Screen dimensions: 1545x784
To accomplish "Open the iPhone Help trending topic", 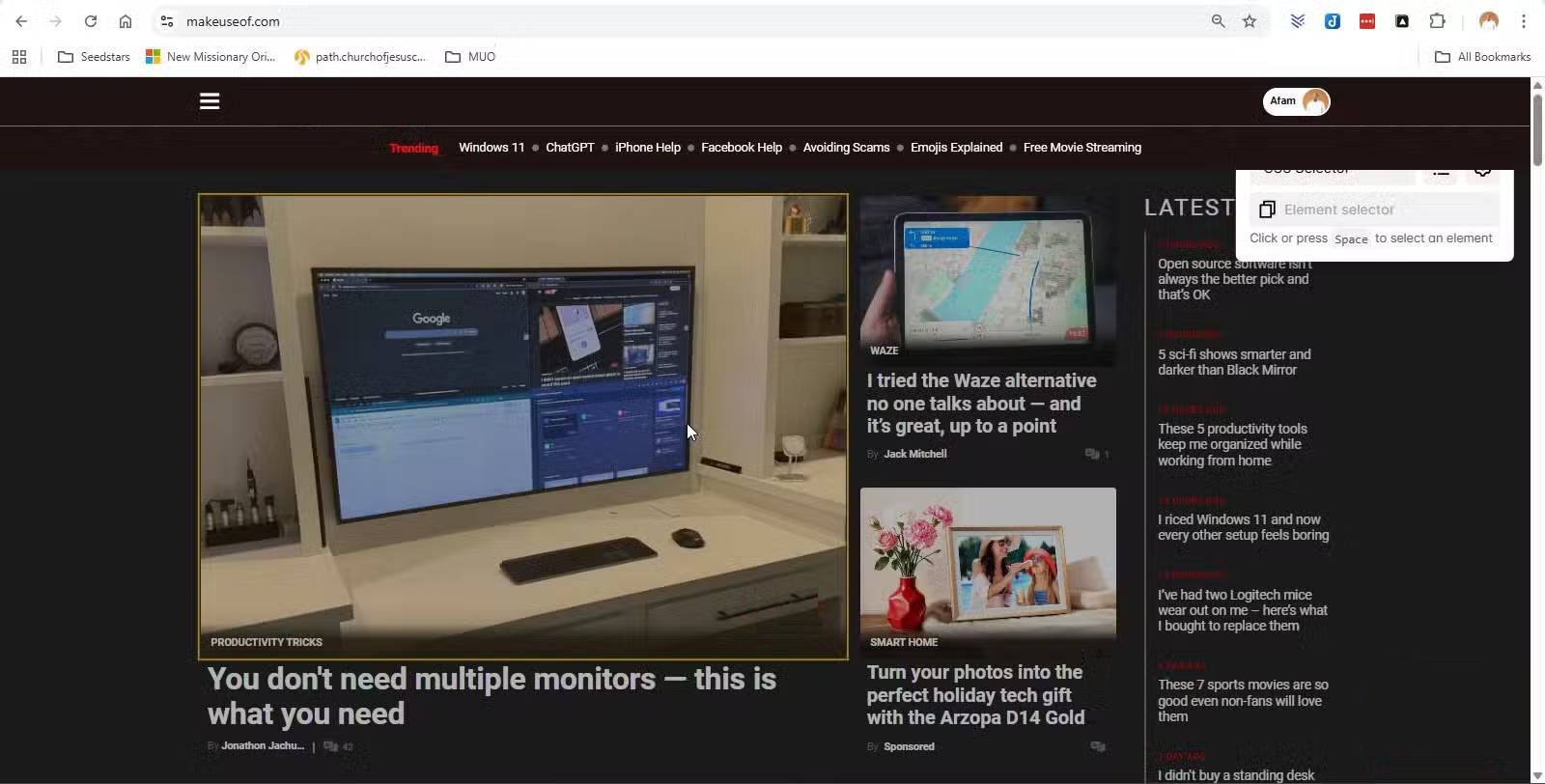I will [648, 148].
